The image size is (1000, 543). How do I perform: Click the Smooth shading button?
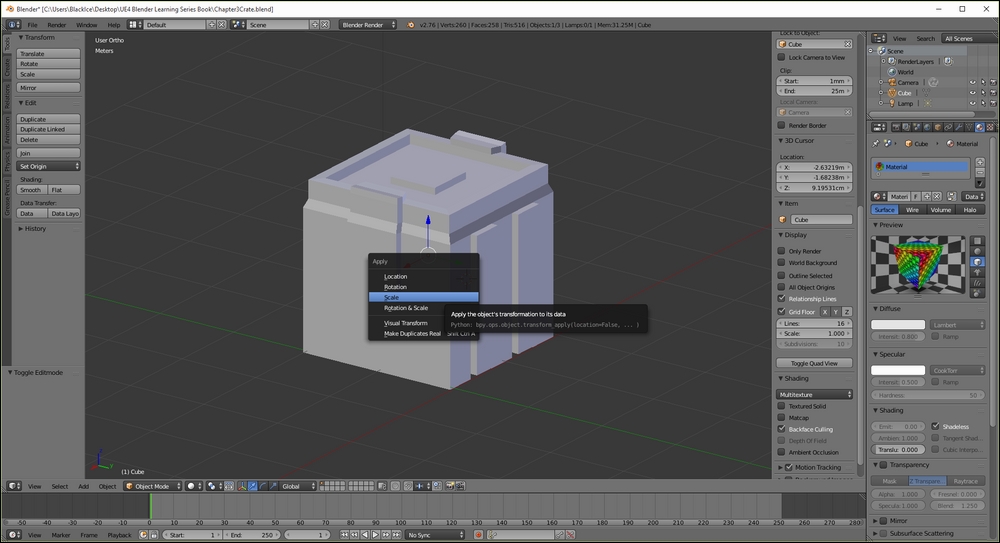tap(32, 190)
